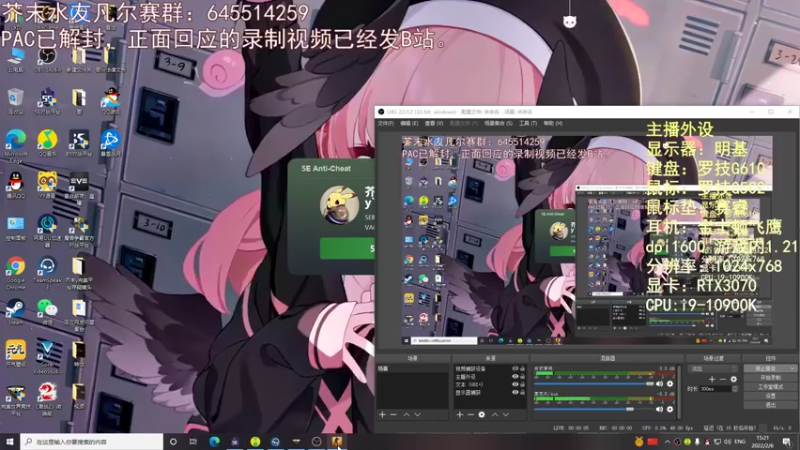Image resolution: width=800 pixels, height=450 pixels.
Task: Open the yellow Yuanqi wallpaper shortcut
Action: [x=16, y=354]
